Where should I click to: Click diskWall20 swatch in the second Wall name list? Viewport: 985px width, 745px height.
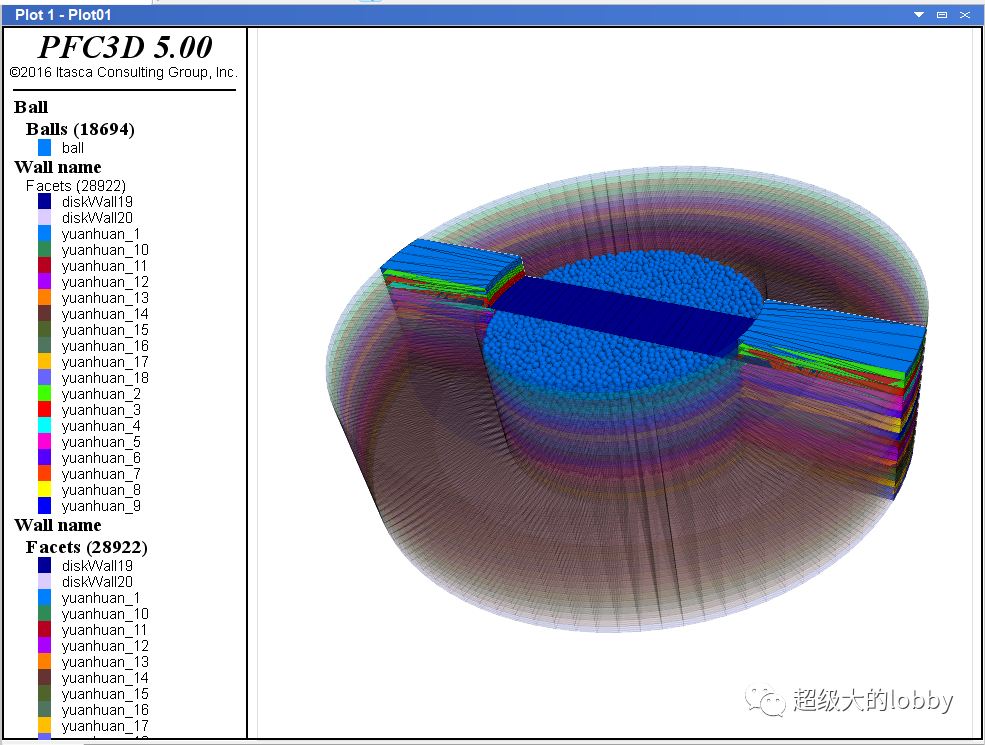click(x=45, y=582)
